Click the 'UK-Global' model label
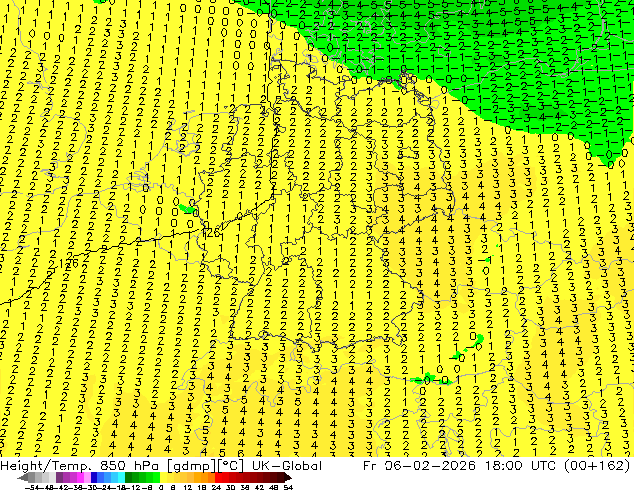The height and width of the screenshot is (490, 634). 287,465
